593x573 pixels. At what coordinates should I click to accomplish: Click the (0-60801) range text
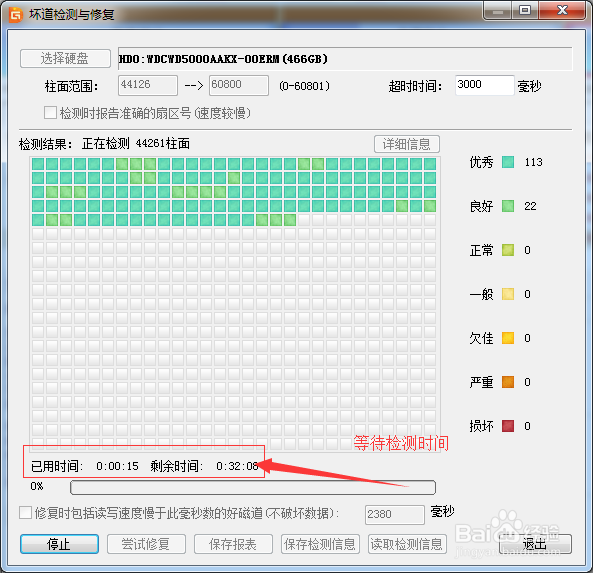(x=304, y=86)
